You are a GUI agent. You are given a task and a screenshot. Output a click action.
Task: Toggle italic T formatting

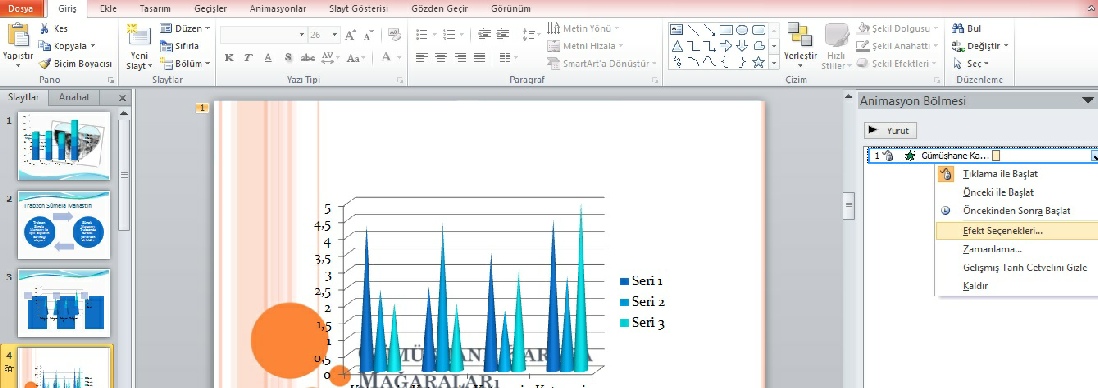[x=248, y=57]
